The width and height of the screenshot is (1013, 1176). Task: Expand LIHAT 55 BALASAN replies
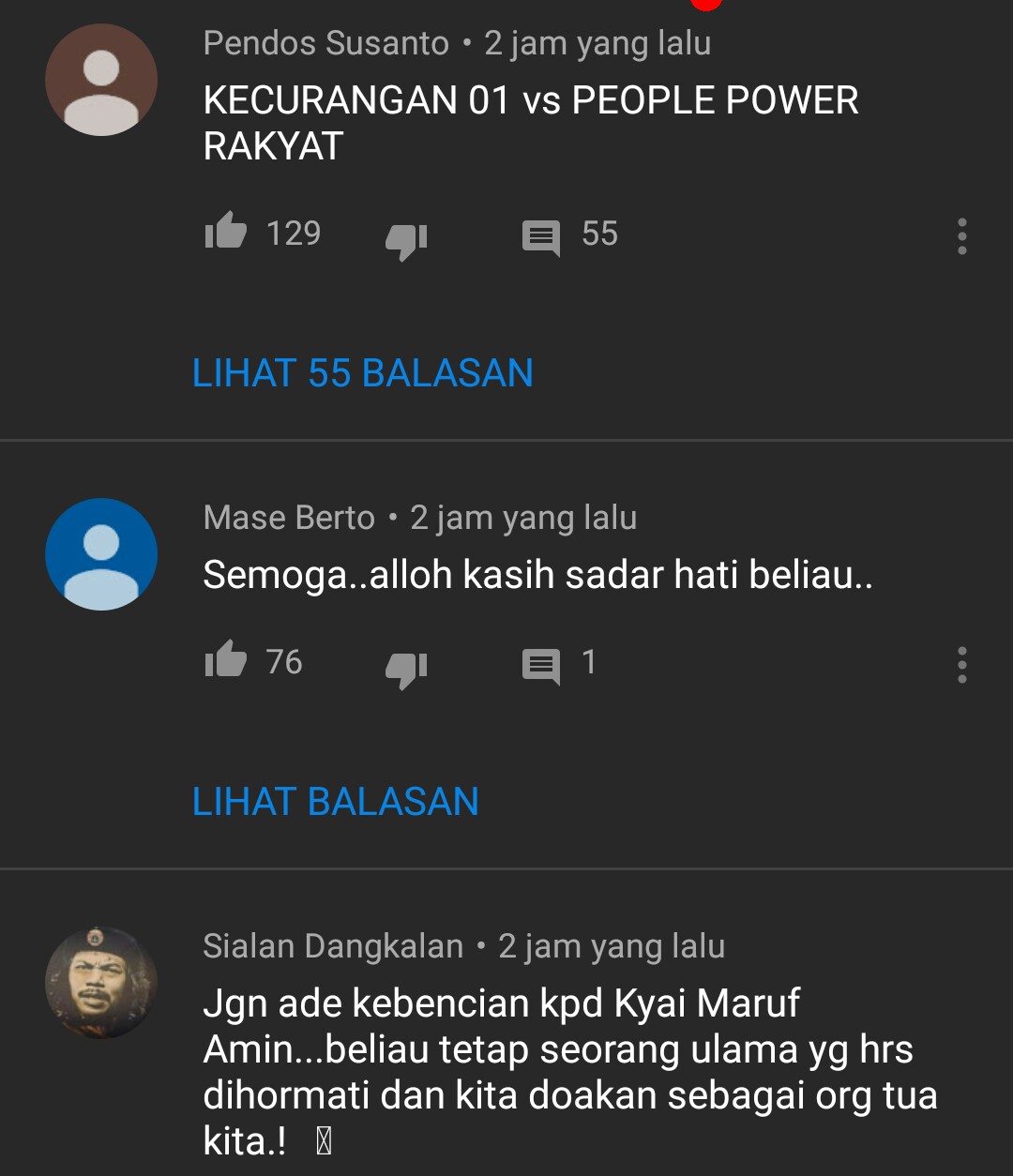tap(363, 373)
